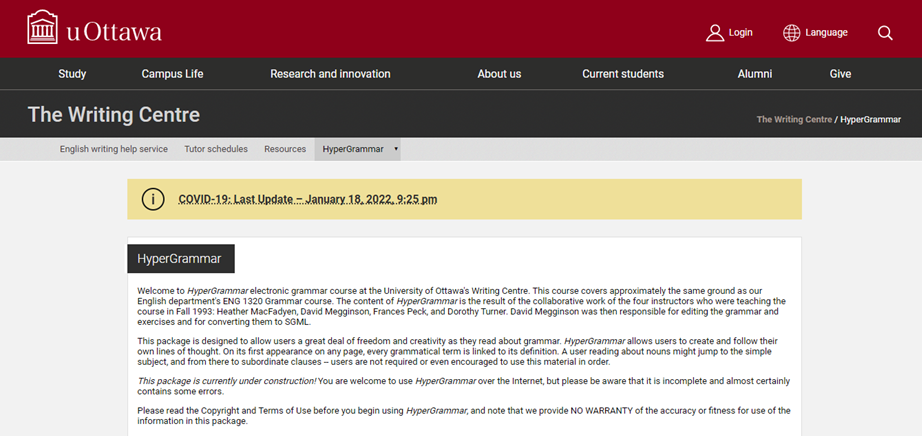Click the uOttawa building logo icon
Image resolution: width=922 pixels, height=436 pixels.
coord(42,28)
